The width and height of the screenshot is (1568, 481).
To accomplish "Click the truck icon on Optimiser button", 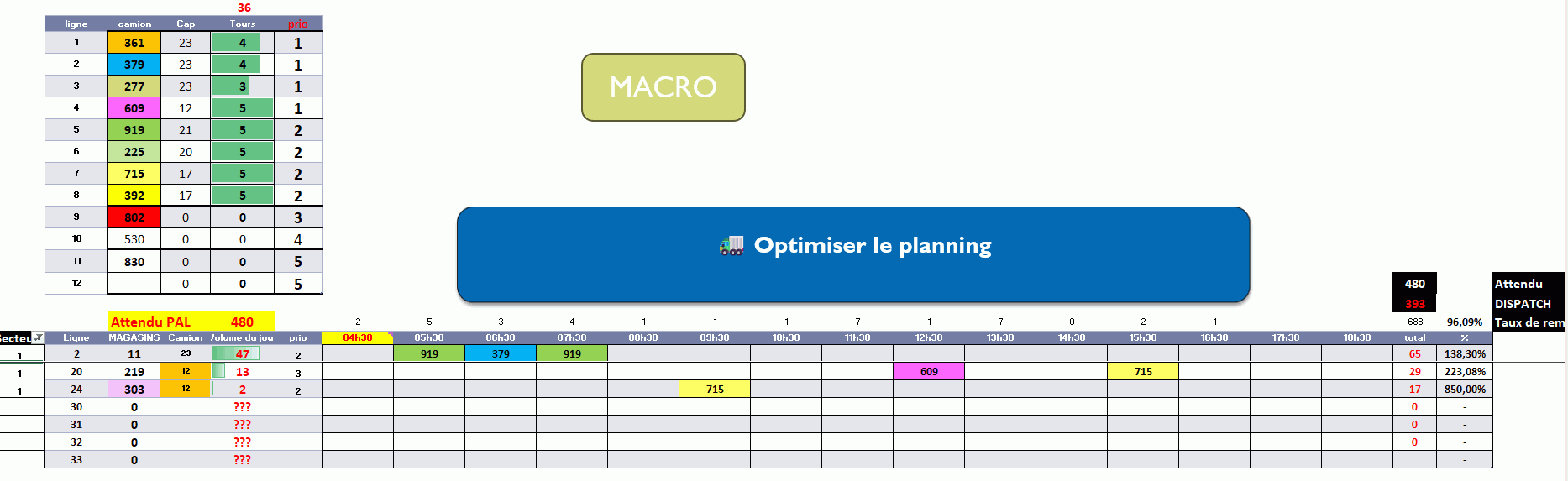I will (x=732, y=245).
